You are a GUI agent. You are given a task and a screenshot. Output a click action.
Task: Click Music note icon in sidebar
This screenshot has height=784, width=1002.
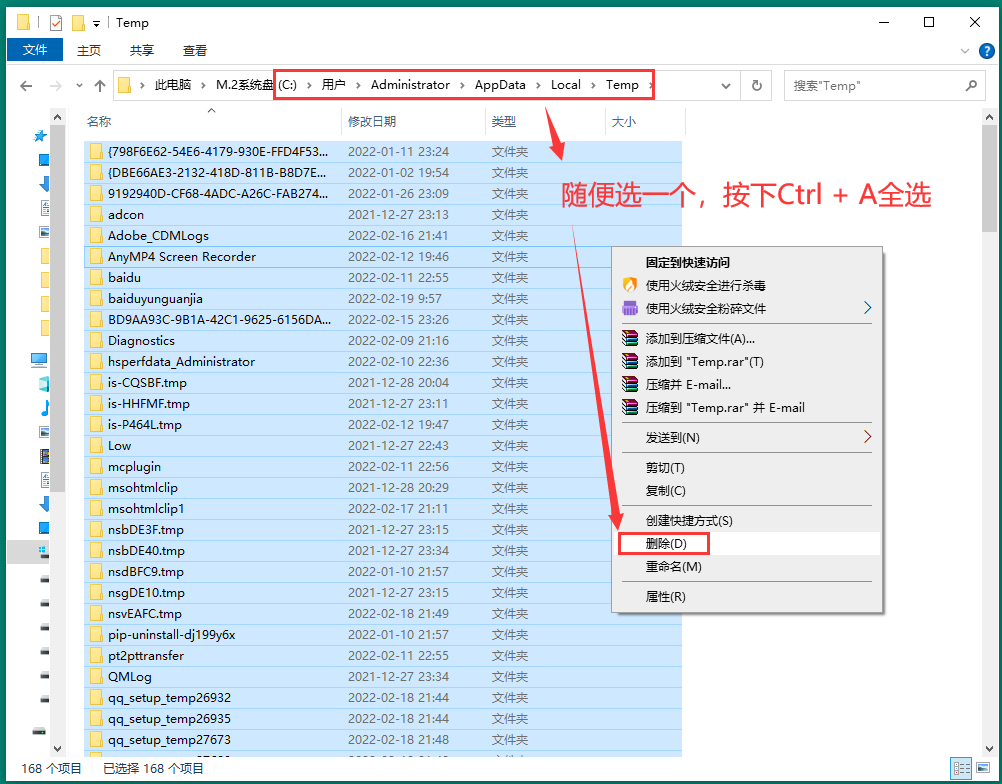tap(45, 408)
